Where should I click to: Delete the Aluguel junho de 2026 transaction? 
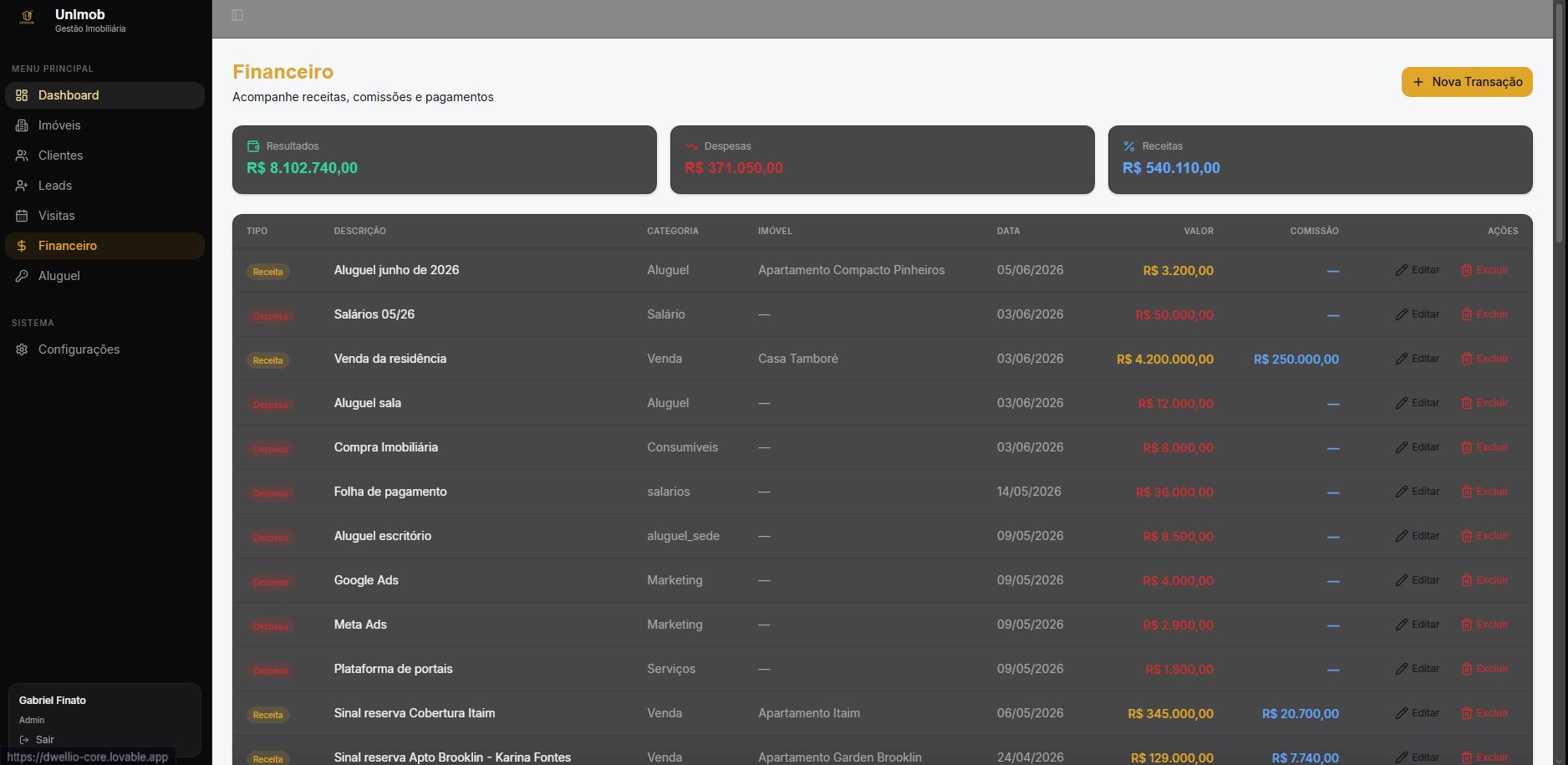coord(1484,270)
